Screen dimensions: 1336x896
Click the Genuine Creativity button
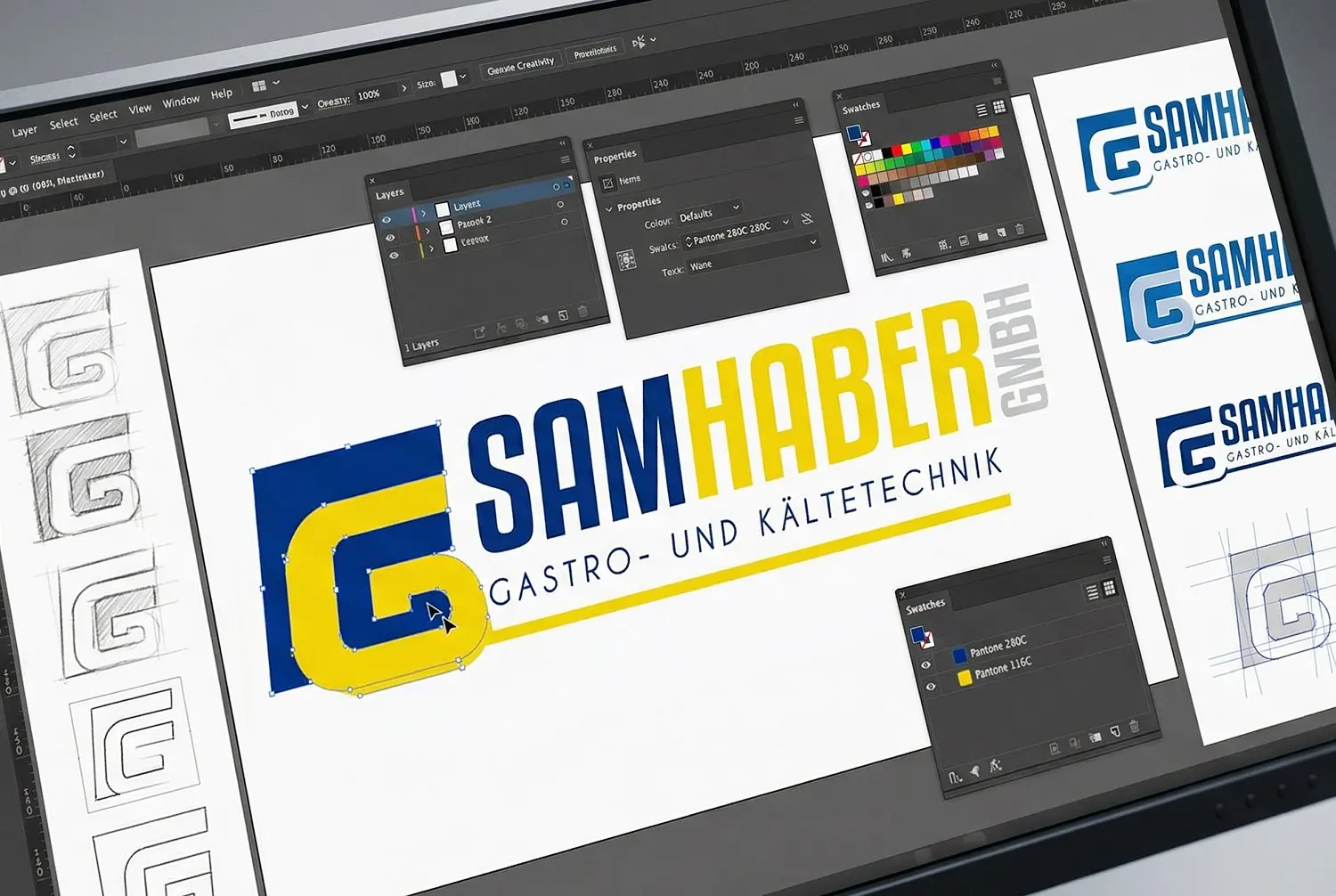[520, 62]
